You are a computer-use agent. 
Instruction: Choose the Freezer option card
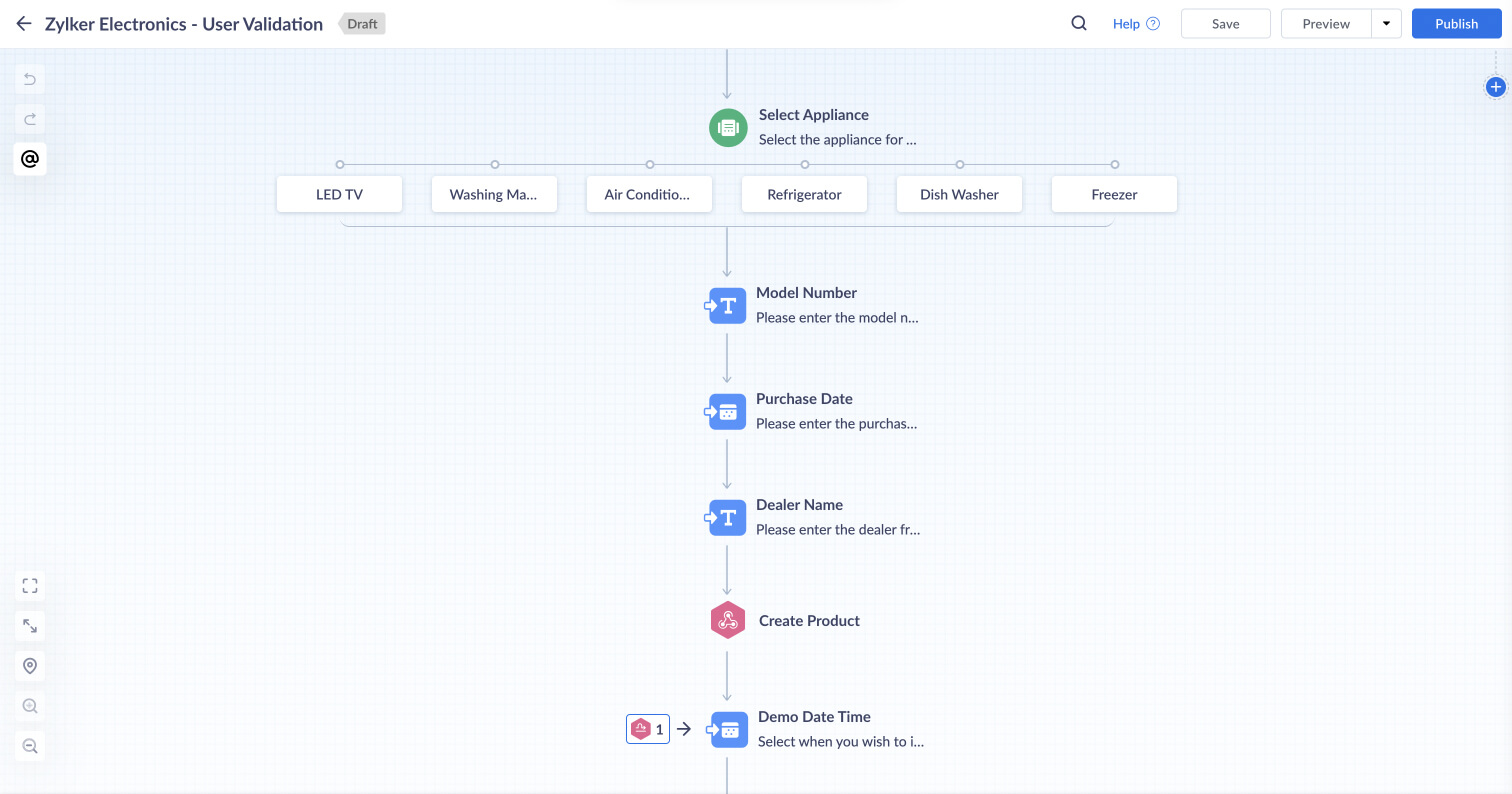(1114, 194)
